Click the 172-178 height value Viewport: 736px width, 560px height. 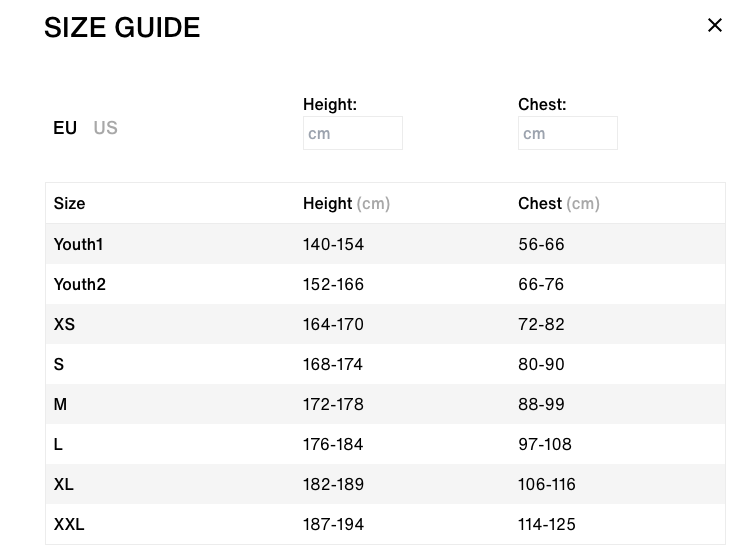click(333, 404)
